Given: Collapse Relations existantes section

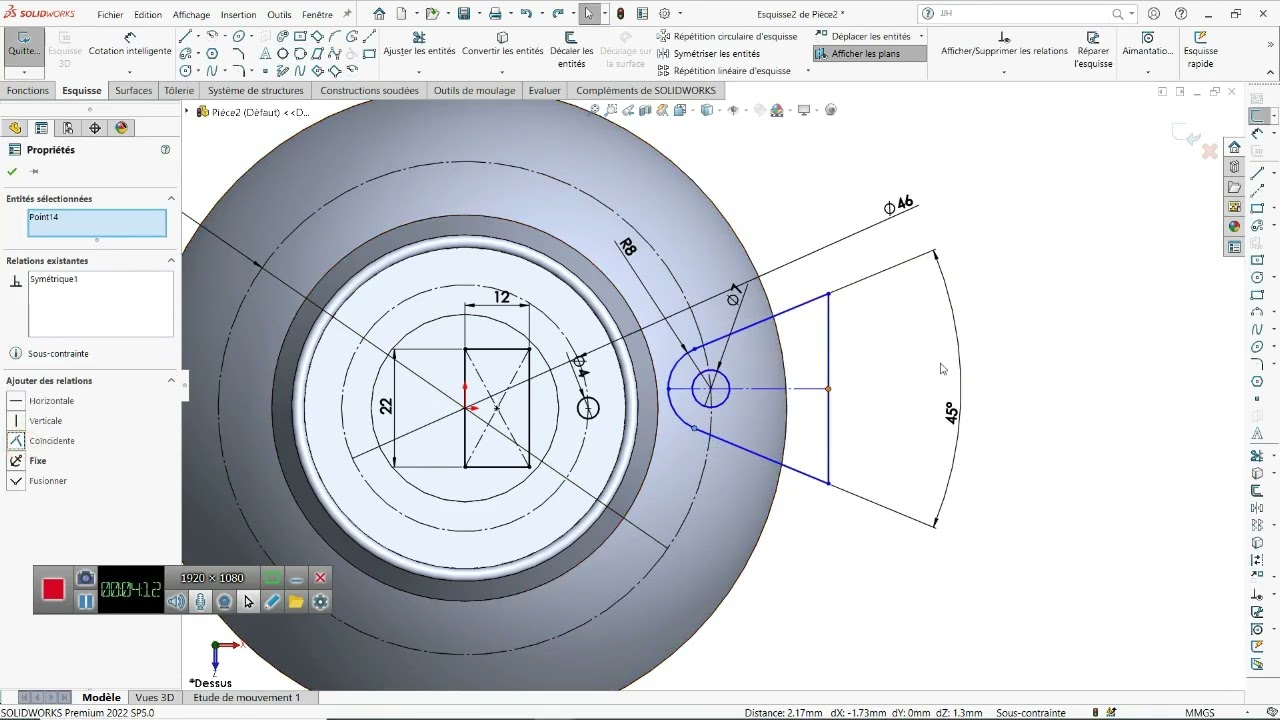Looking at the screenshot, I should 171,261.
